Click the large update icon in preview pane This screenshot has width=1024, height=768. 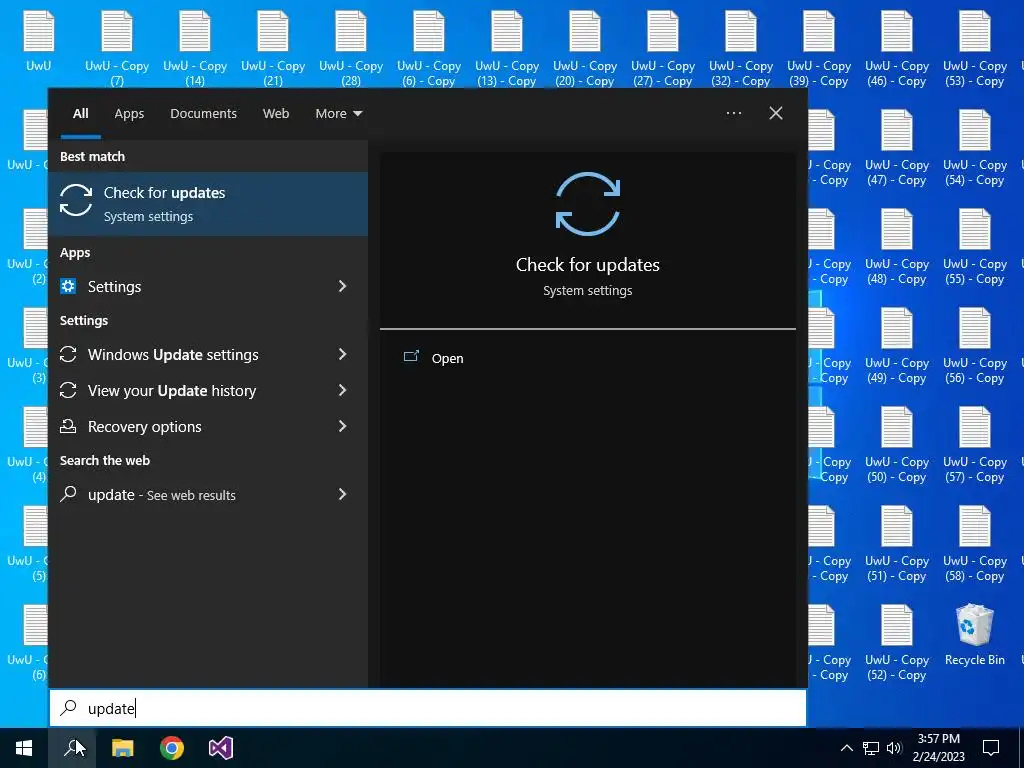[588, 204]
